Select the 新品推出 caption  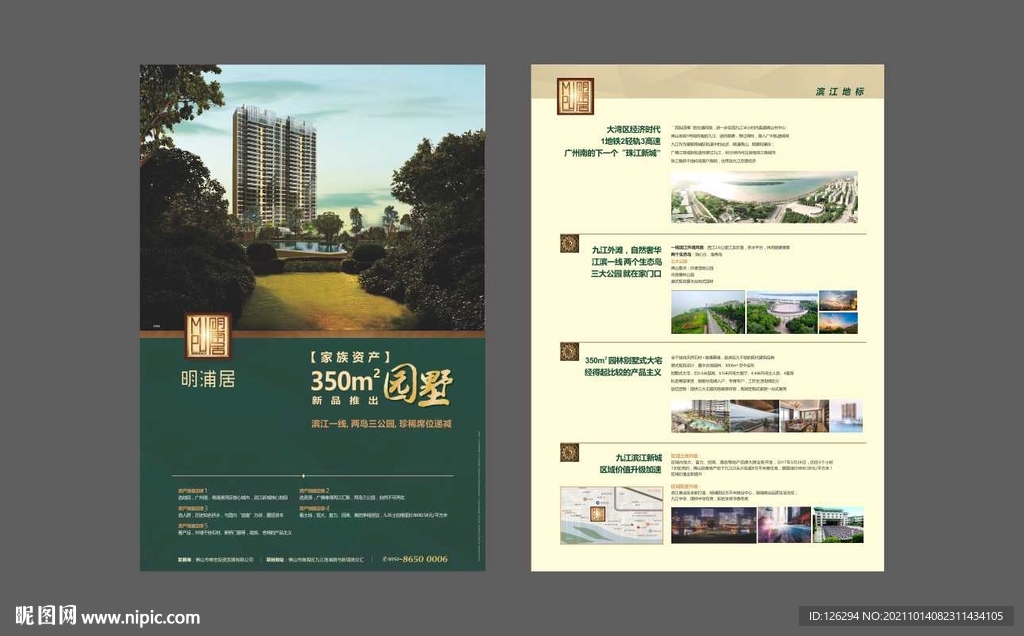point(345,400)
